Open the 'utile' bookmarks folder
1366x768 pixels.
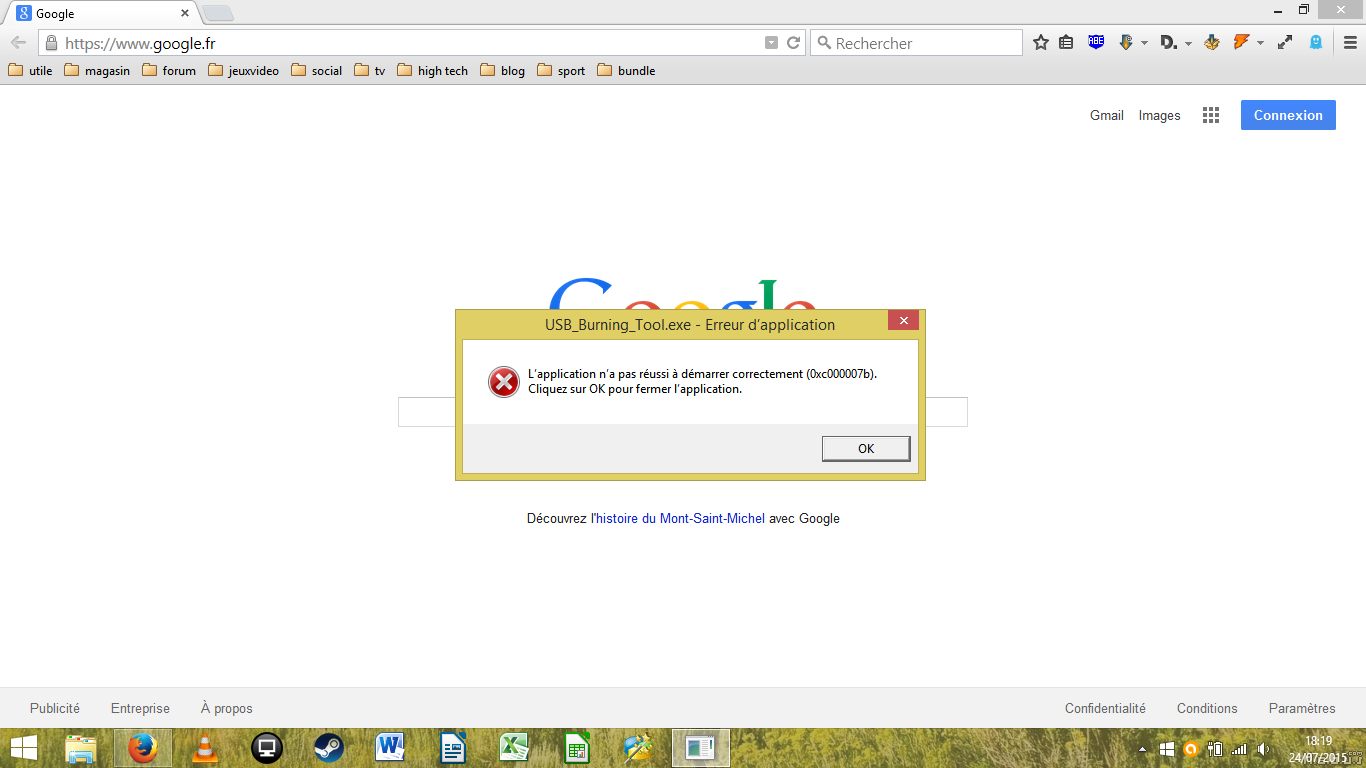tap(30, 71)
